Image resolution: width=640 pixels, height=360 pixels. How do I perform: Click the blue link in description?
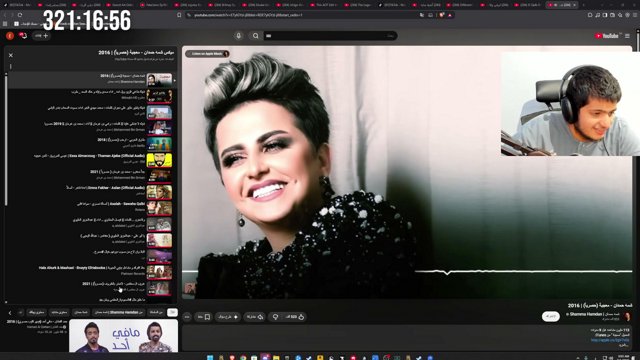click(x=610, y=340)
